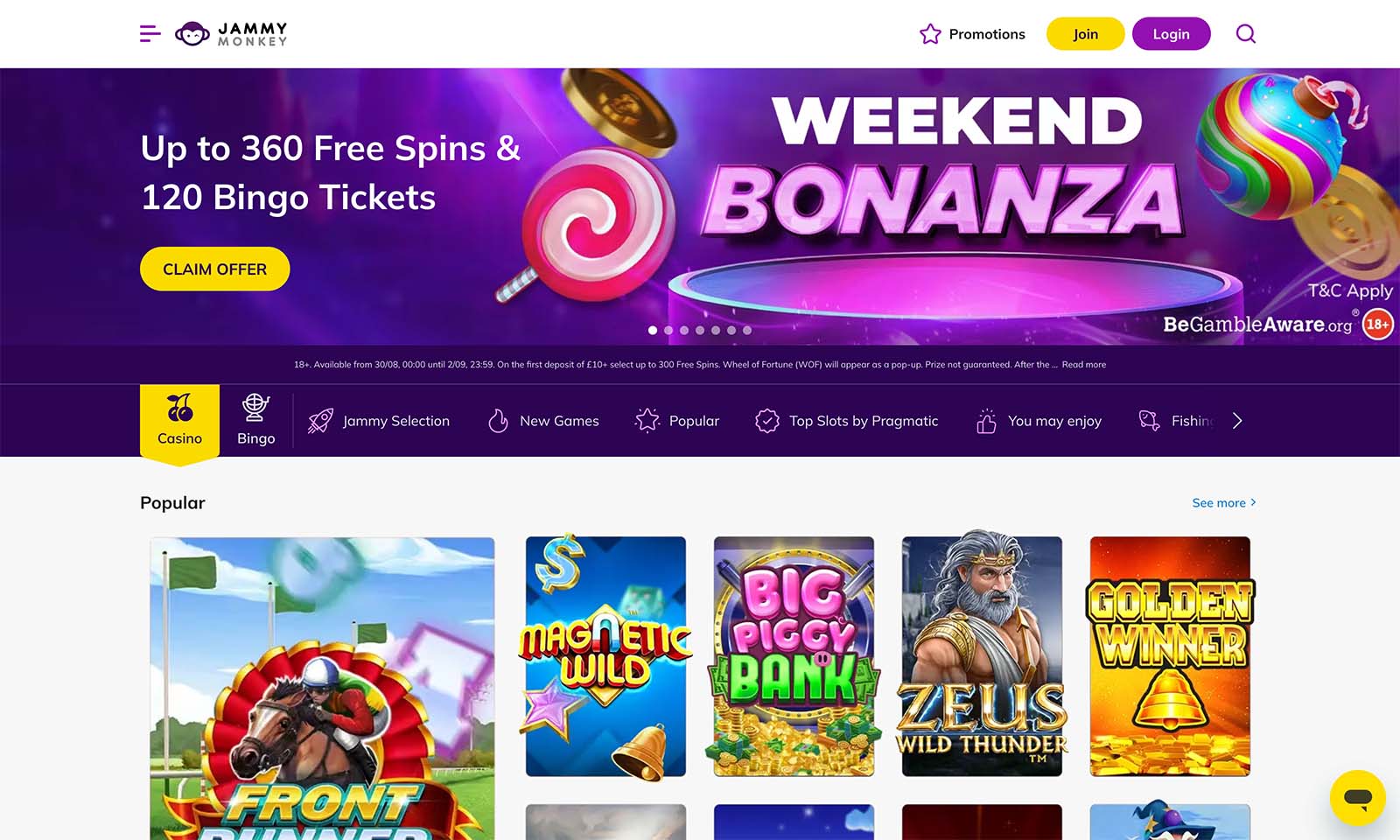Open New Games via the flame icon
The image size is (1400, 840).
coord(498,420)
